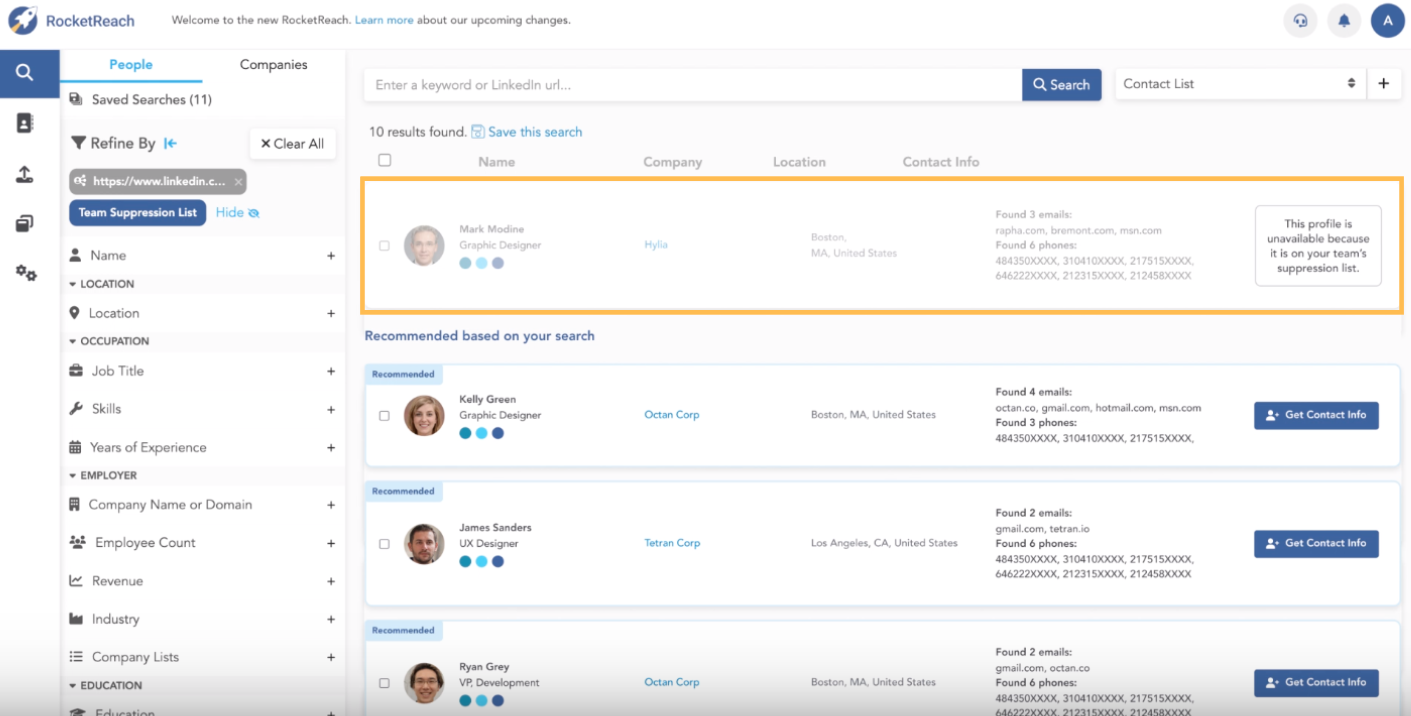Toggle Hide suppression list eye link

237,212
